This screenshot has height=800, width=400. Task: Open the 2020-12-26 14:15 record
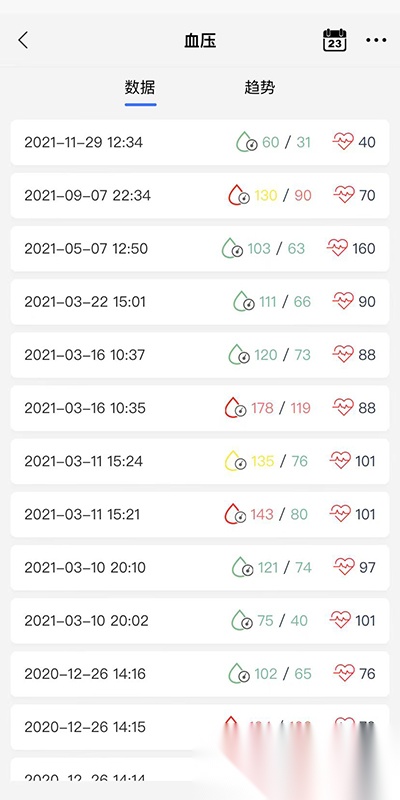pyautogui.click(x=200, y=727)
